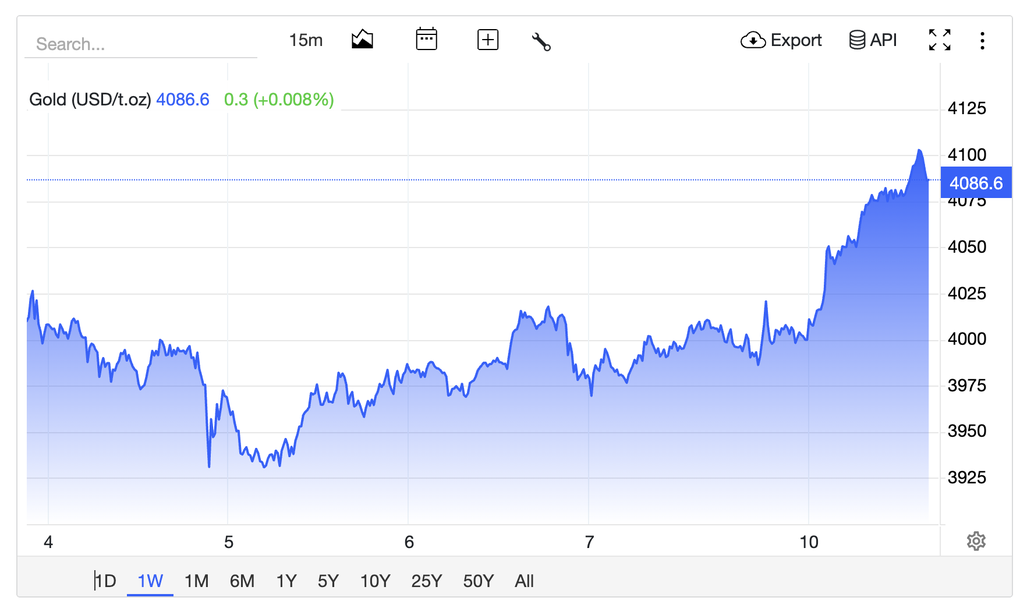Switch on the All timeframe view
1020x615 pixels.
[x=524, y=580]
